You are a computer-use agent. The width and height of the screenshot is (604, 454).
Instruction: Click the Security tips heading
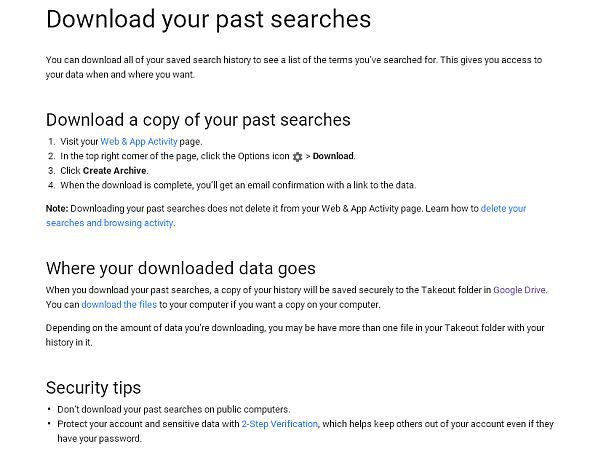coord(93,388)
